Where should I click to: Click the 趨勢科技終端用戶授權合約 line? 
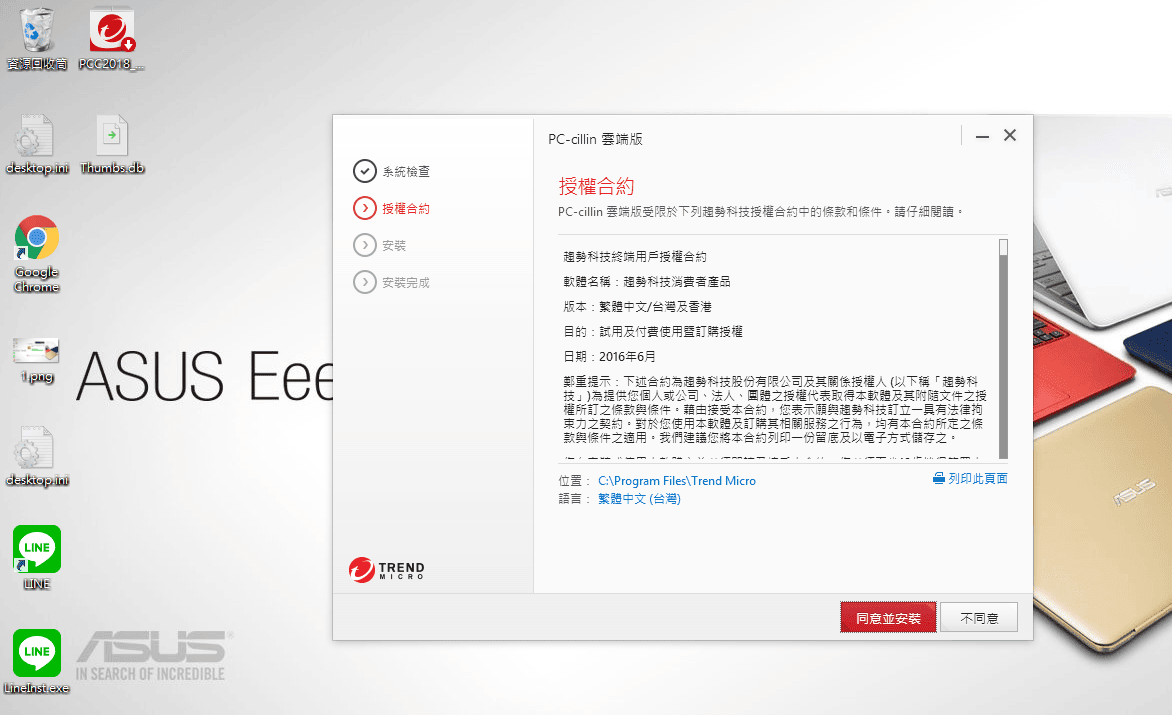[635, 257]
